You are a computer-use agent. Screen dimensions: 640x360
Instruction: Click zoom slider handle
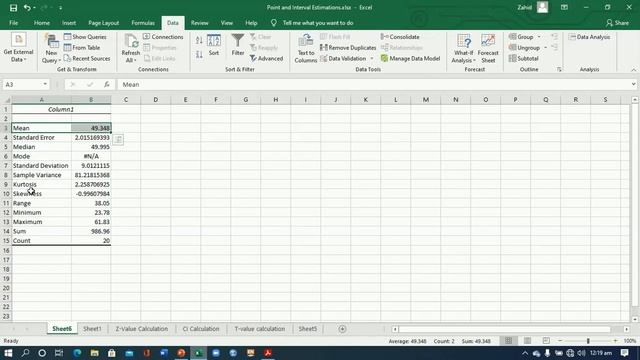coord(588,341)
